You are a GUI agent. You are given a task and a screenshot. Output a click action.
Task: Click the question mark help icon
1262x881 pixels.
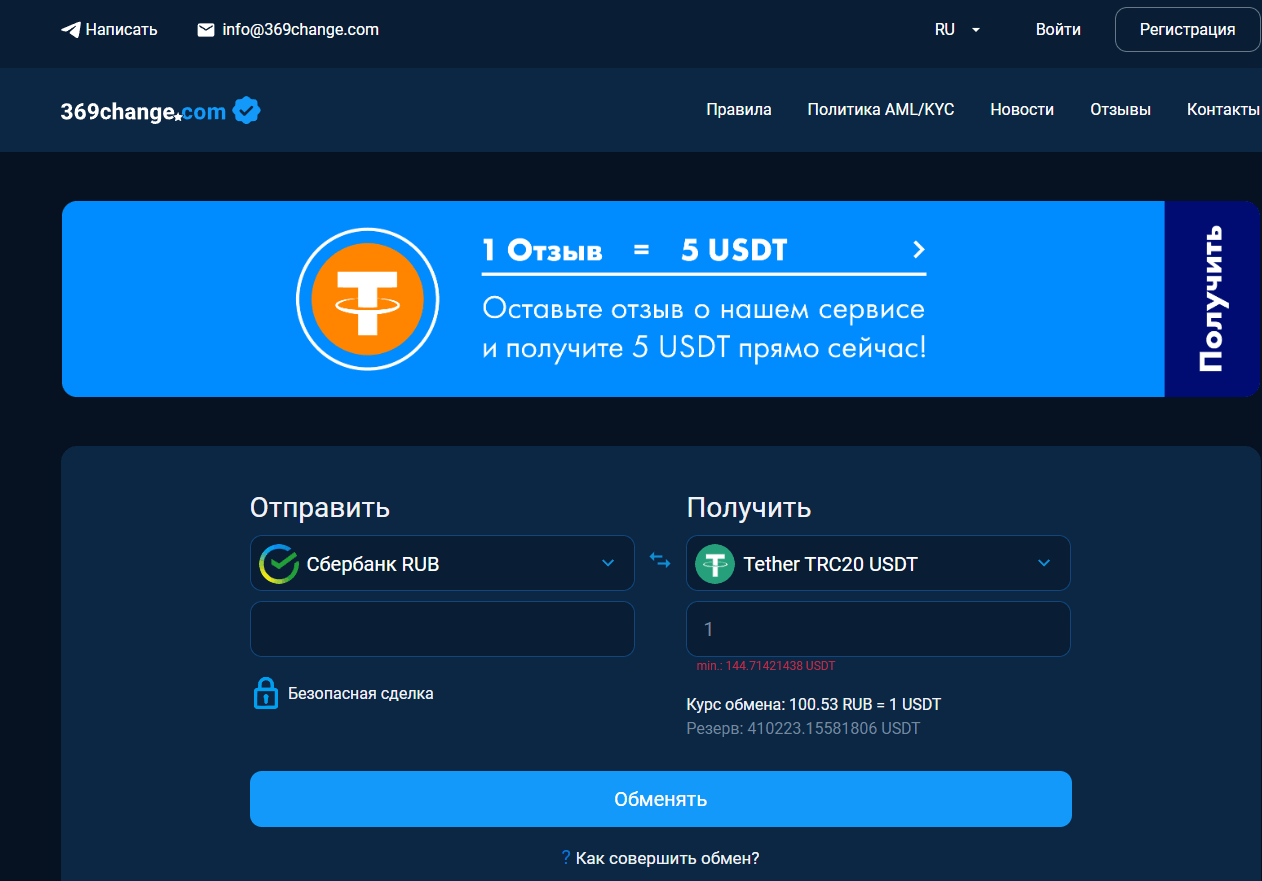565,857
